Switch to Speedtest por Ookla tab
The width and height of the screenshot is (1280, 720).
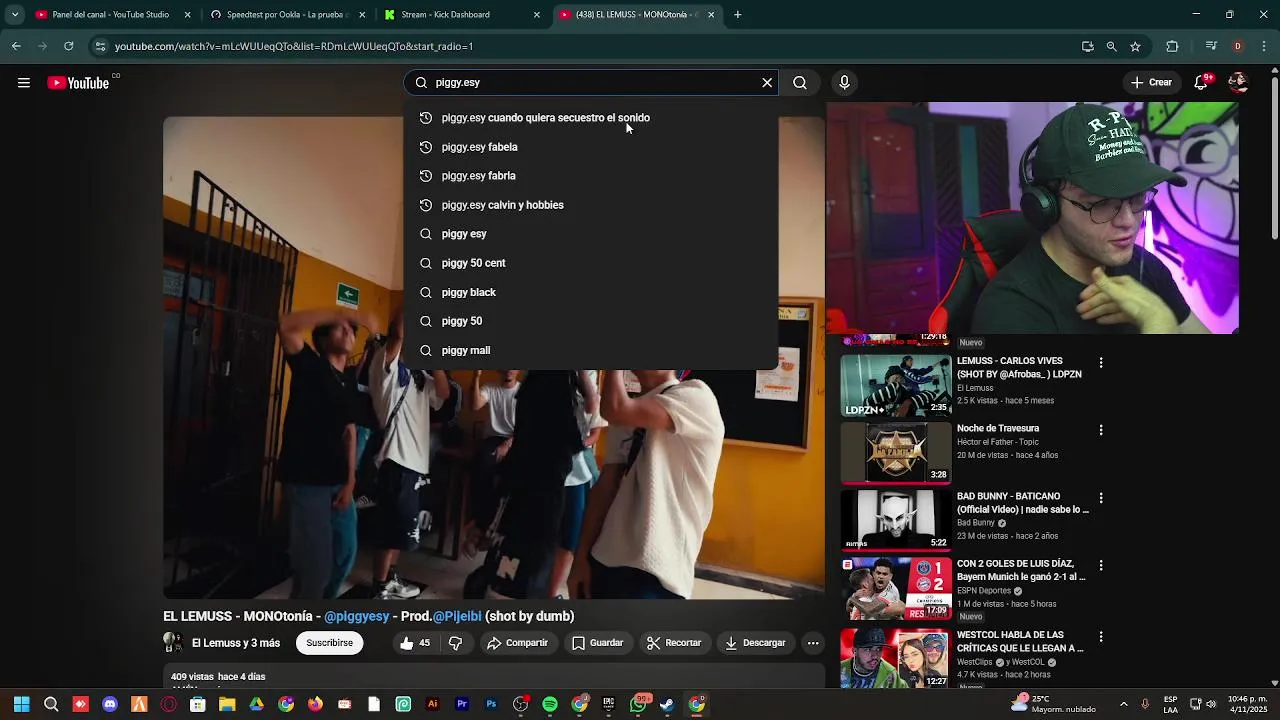286,15
